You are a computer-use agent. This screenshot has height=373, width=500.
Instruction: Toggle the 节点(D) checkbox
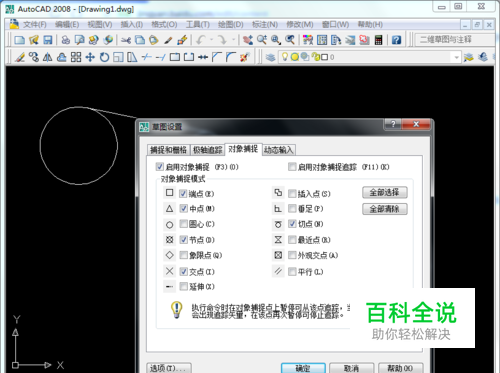coord(183,240)
